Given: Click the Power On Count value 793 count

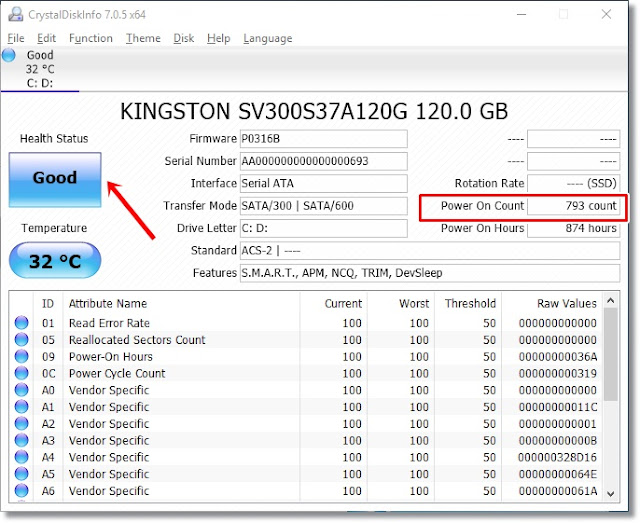Looking at the screenshot, I should coord(573,206).
